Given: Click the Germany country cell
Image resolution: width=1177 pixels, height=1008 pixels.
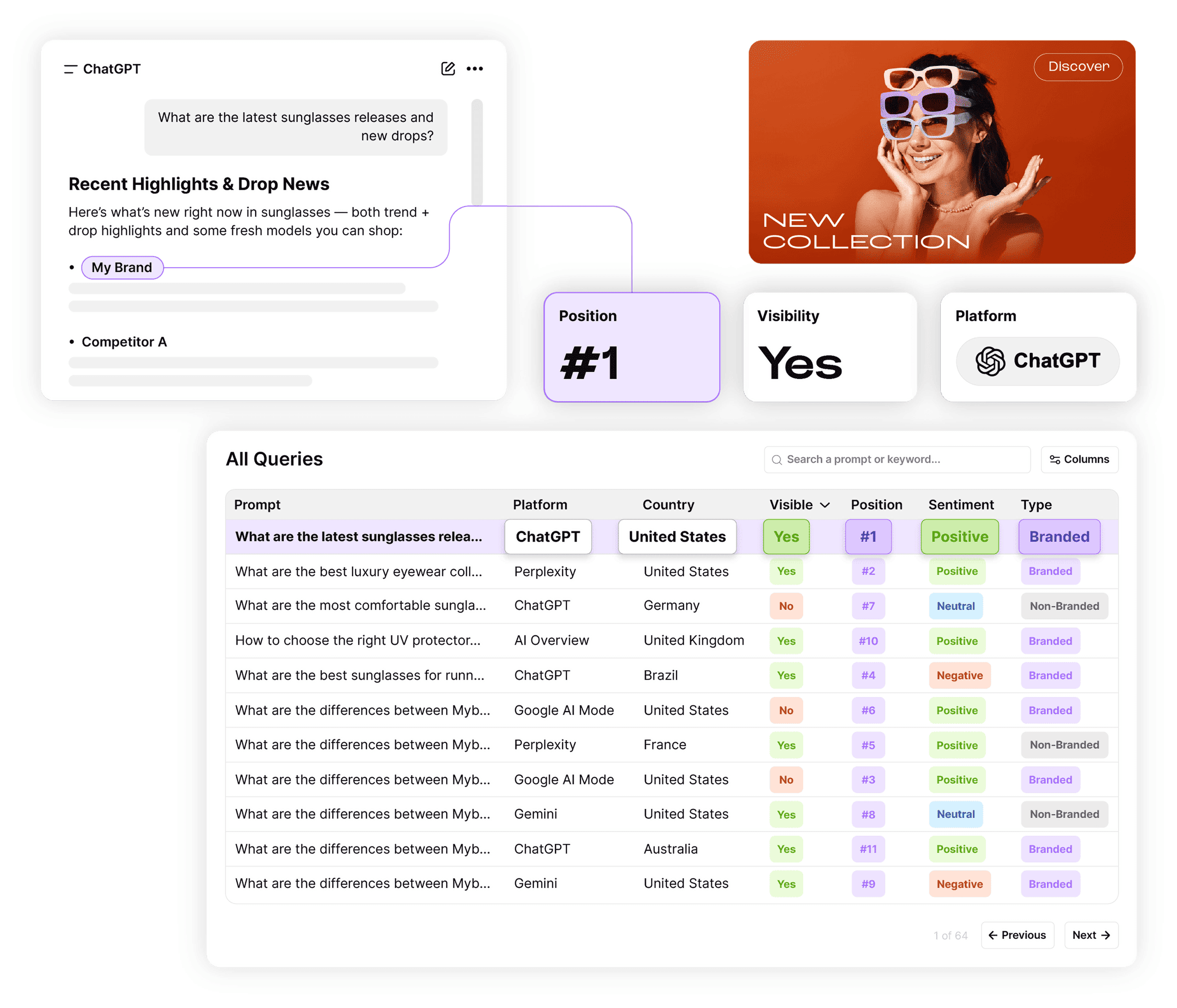Looking at the screenshot, I should pyautogui.click(x=671, y=606).
